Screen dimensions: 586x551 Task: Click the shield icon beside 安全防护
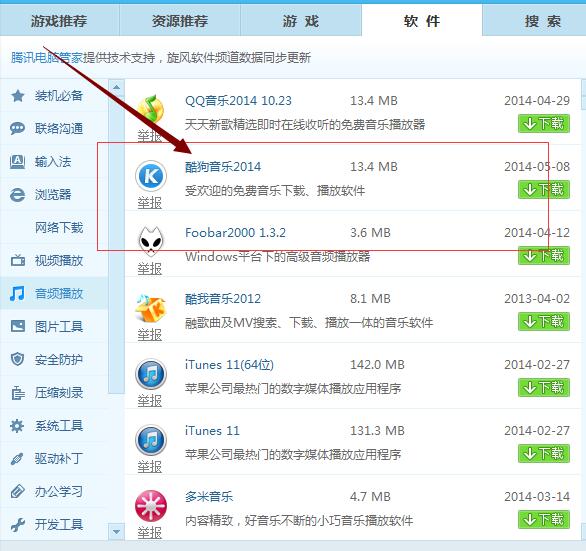click(x=18, y=359)
